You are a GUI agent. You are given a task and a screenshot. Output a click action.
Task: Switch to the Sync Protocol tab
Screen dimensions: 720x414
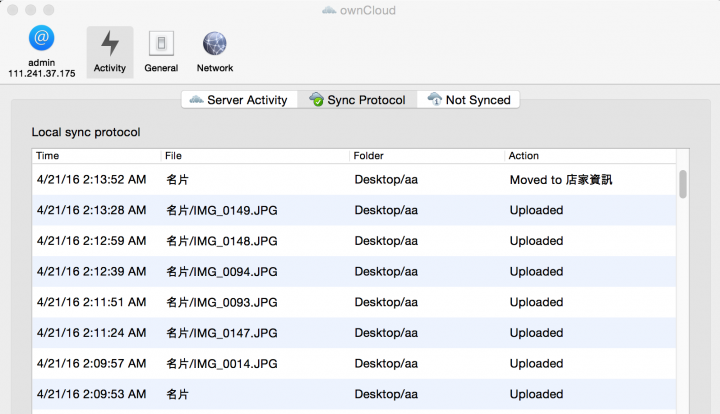(x=357, y=100)
